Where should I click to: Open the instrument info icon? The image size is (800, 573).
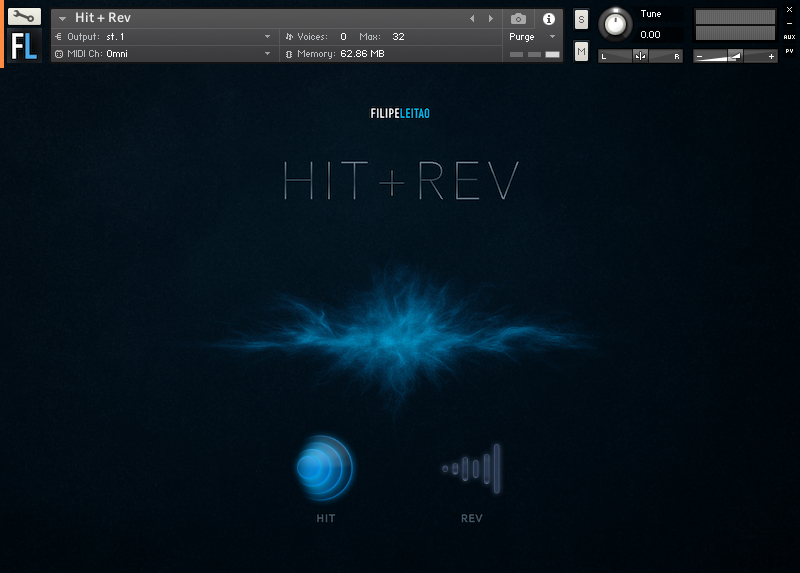(x=548, y=19)
